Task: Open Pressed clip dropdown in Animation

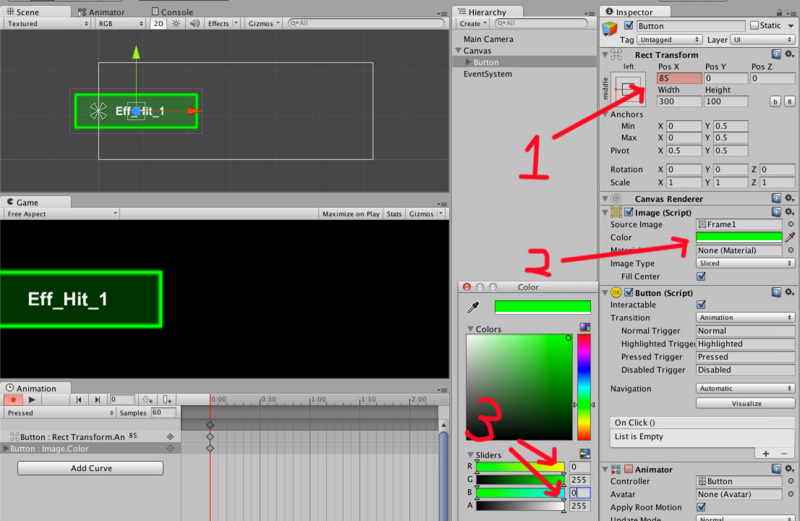Action: coord(60,413)
